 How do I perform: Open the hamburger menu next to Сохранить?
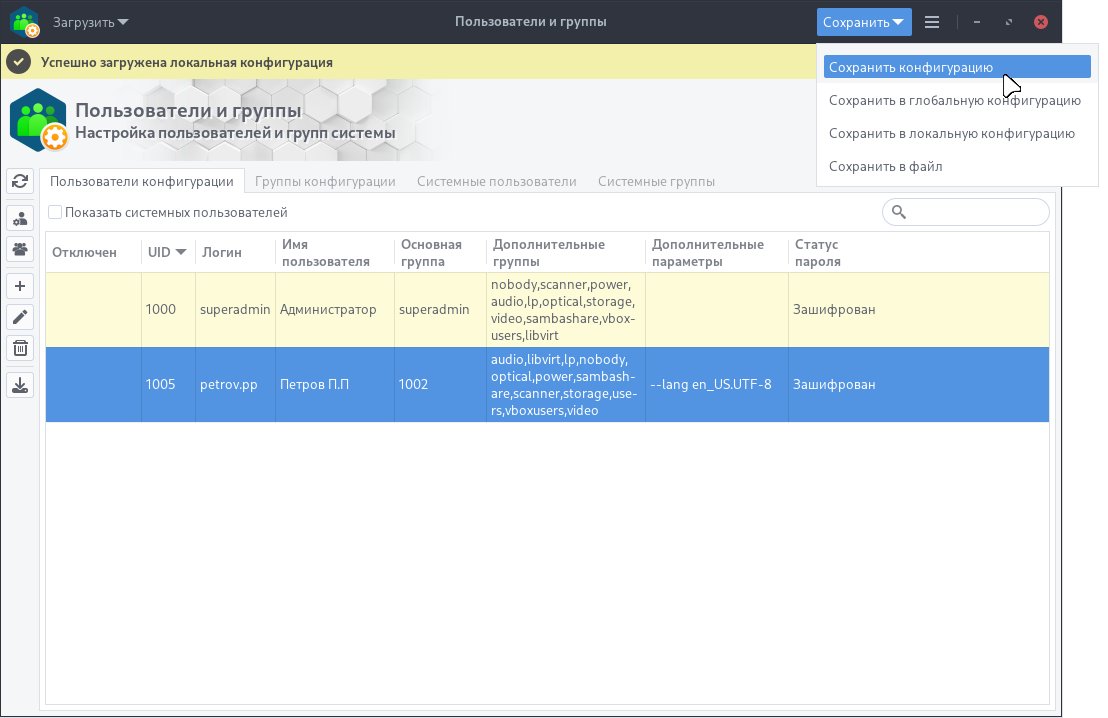pos(932,21)
